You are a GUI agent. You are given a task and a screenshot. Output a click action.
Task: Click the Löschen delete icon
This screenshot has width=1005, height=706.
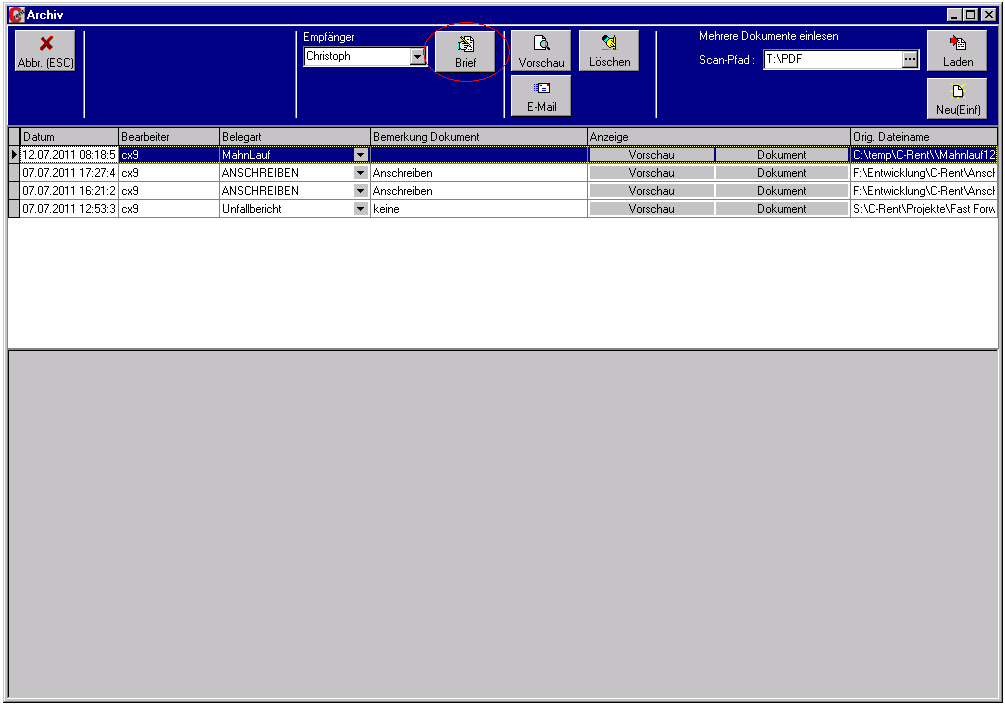tap(610, 48)
